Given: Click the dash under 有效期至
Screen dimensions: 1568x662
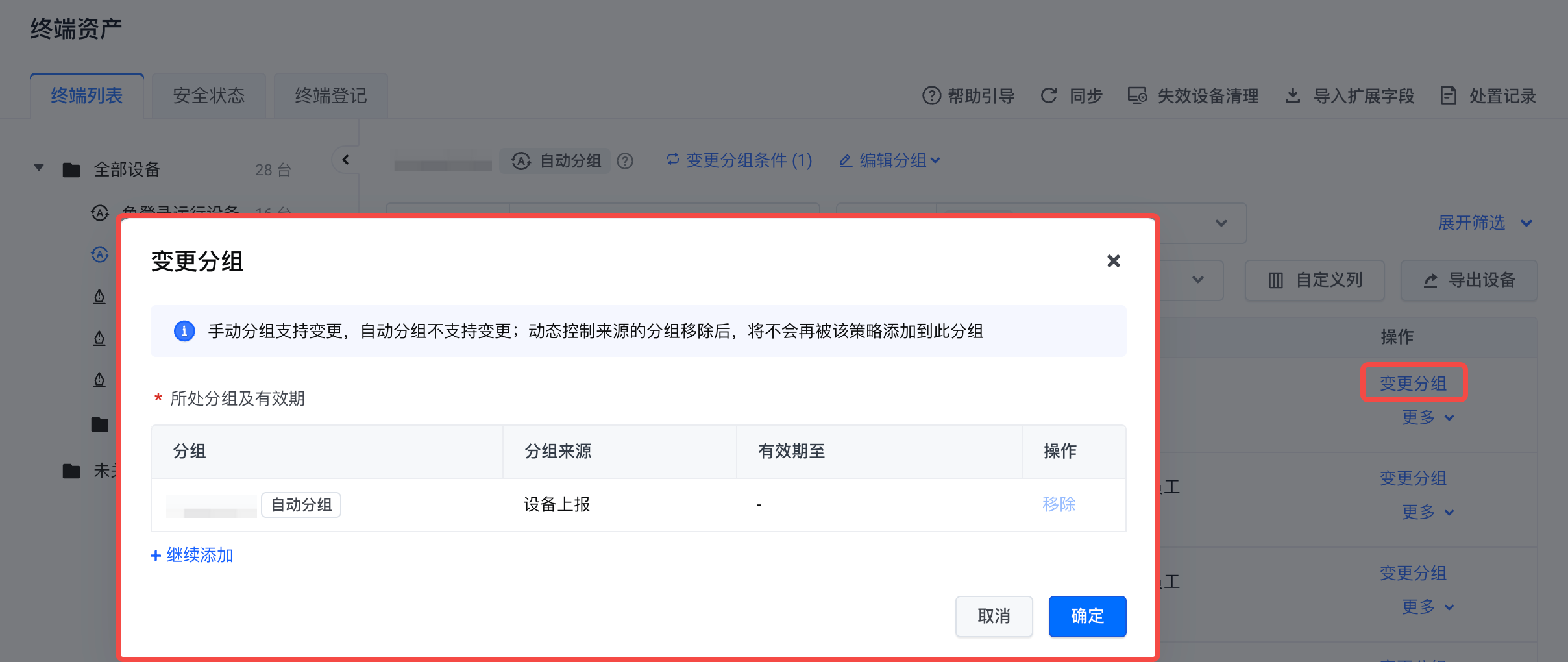Looking at the screenshot, I should [x=759, y=504].
